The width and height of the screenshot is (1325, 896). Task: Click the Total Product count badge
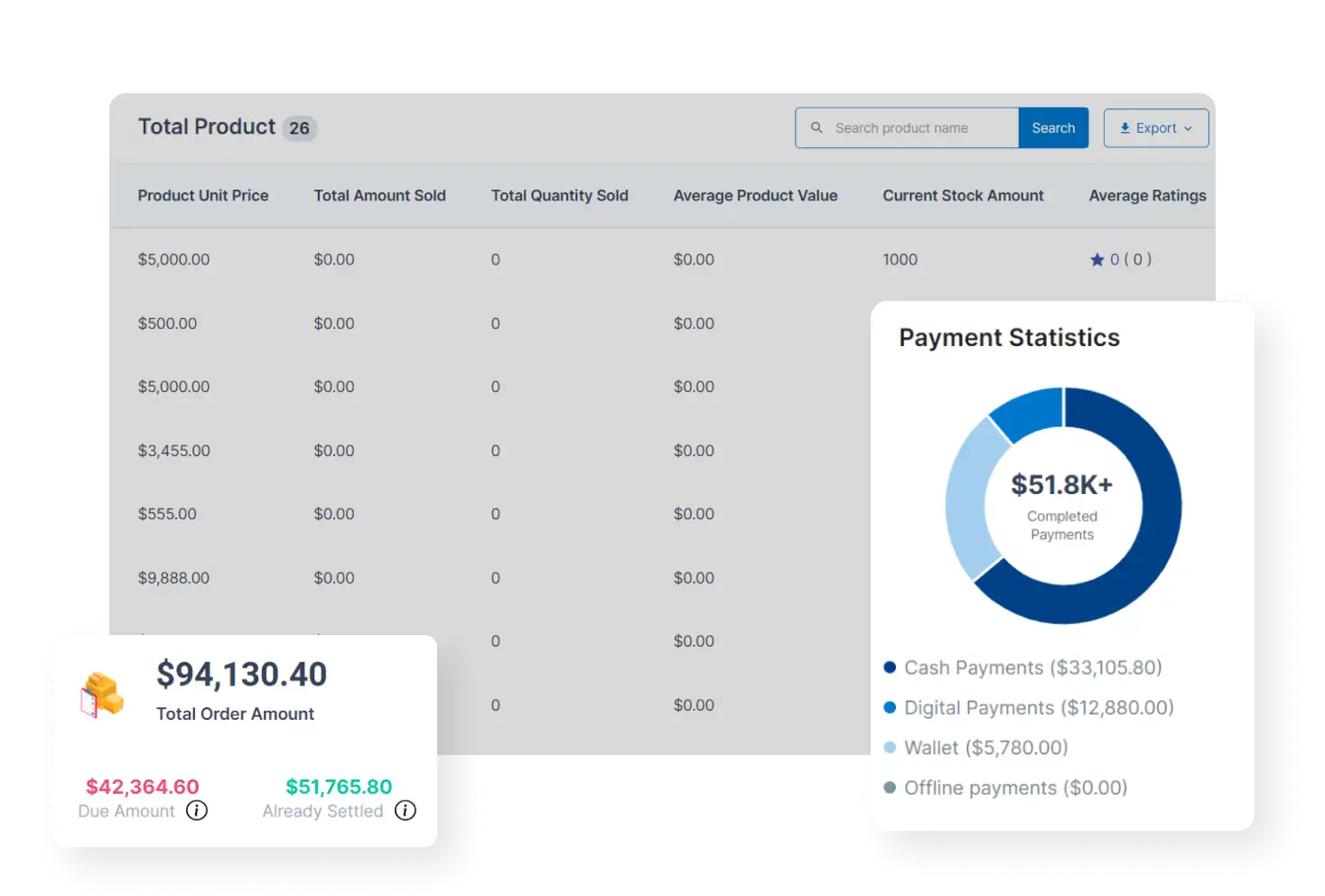click(301, 127)
